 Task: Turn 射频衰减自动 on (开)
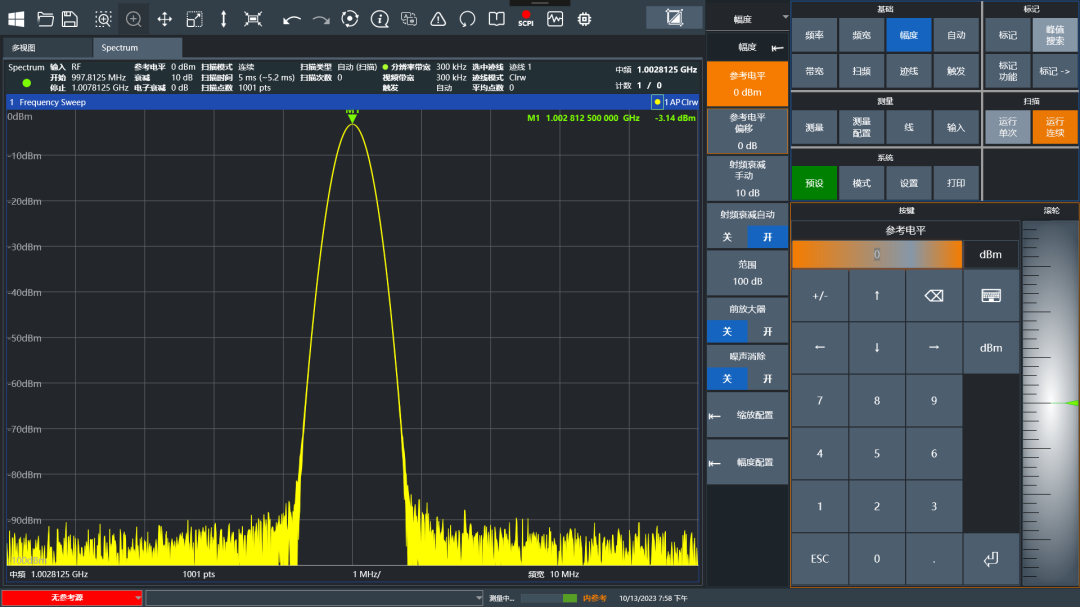[767, 237]
